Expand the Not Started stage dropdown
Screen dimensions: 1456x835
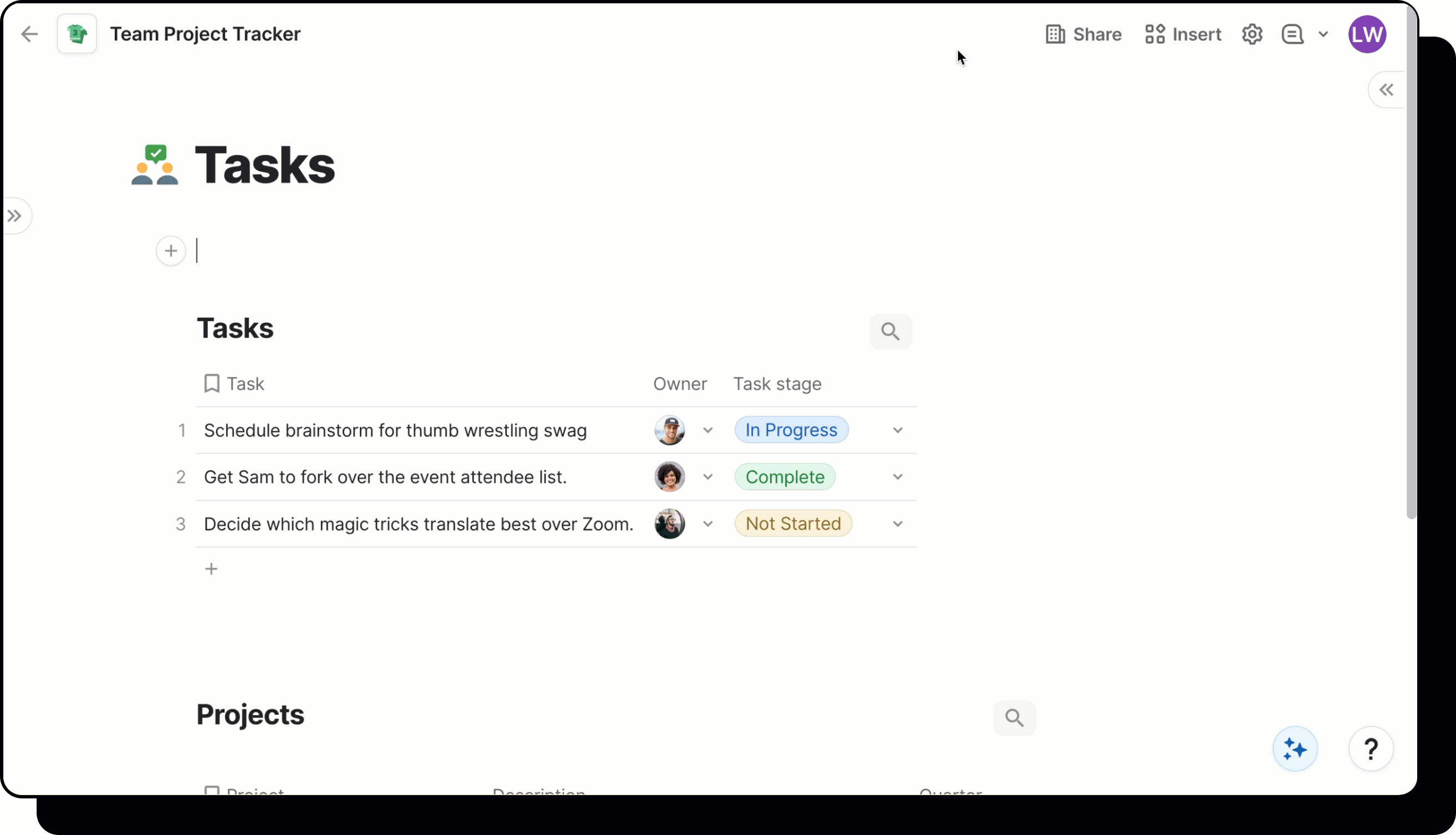[898, 524]
